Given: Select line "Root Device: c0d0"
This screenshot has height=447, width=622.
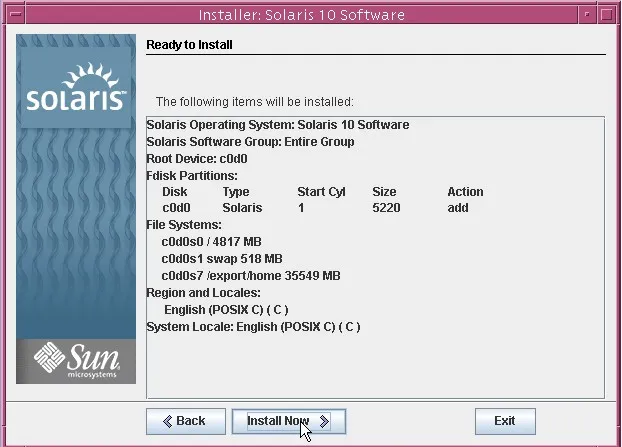Looking at the screenshot, I should pos(197,159).
